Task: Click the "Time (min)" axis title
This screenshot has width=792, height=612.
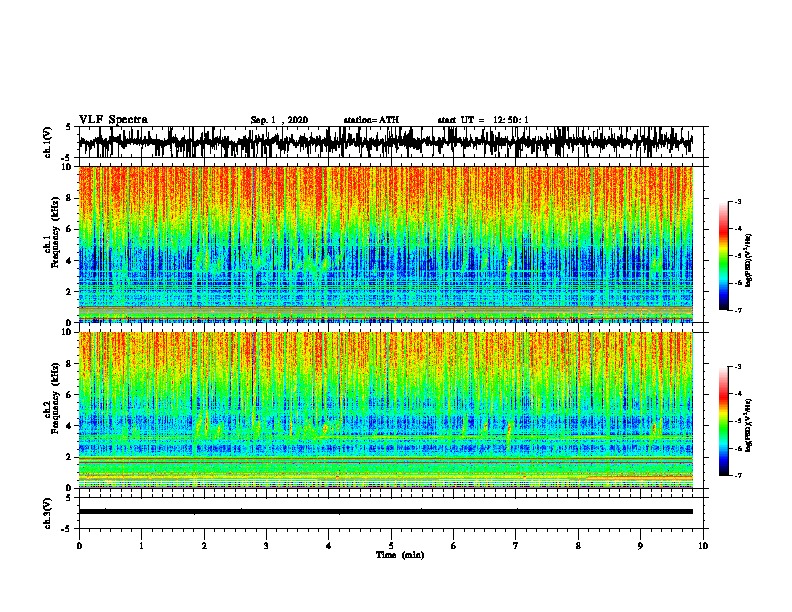Action: [x=400, y=555]
